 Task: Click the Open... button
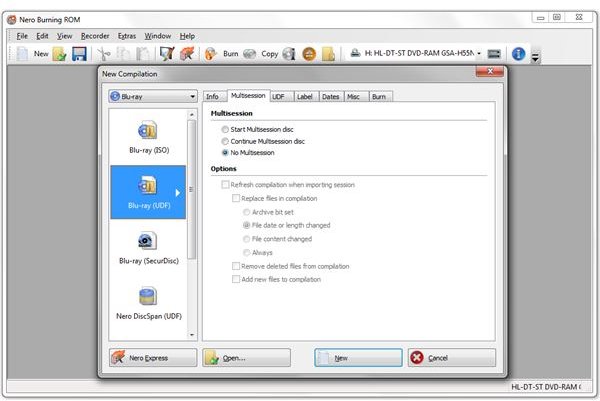click(x=246, y=358)
